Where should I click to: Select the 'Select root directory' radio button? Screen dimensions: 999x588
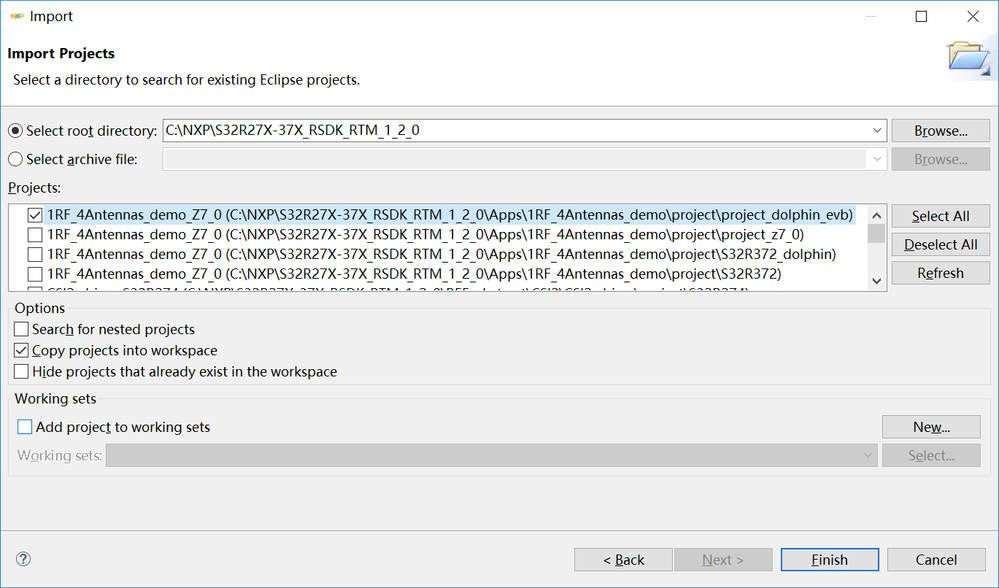point(15,131)
